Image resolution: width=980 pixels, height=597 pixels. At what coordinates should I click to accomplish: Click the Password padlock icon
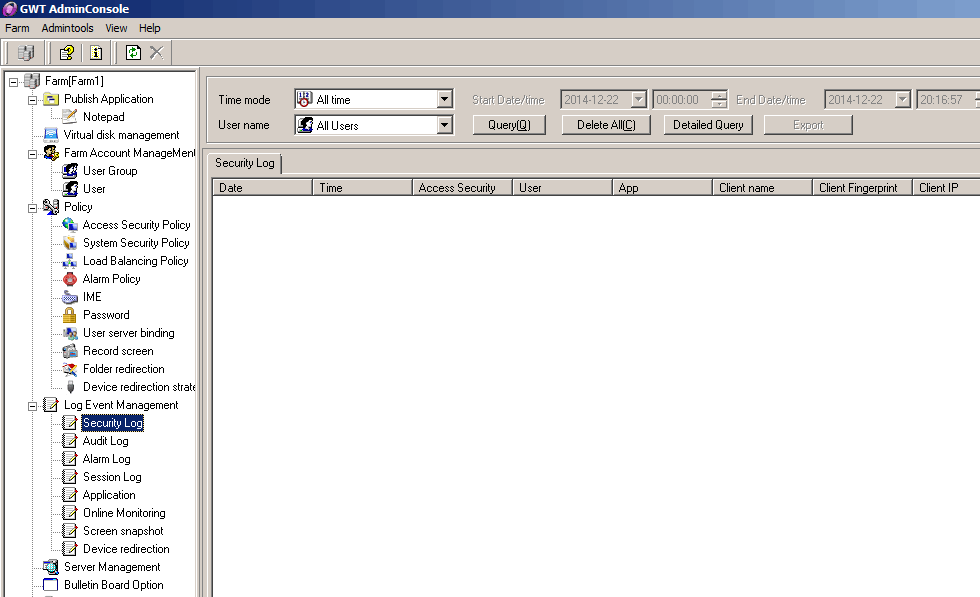[70, 315]
